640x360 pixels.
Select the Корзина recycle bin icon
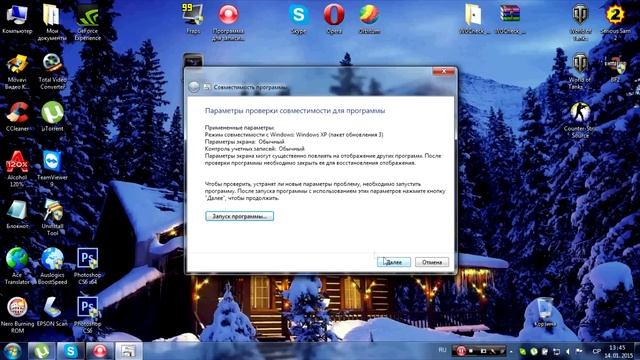pyautogui.click(x=545, y=313)
